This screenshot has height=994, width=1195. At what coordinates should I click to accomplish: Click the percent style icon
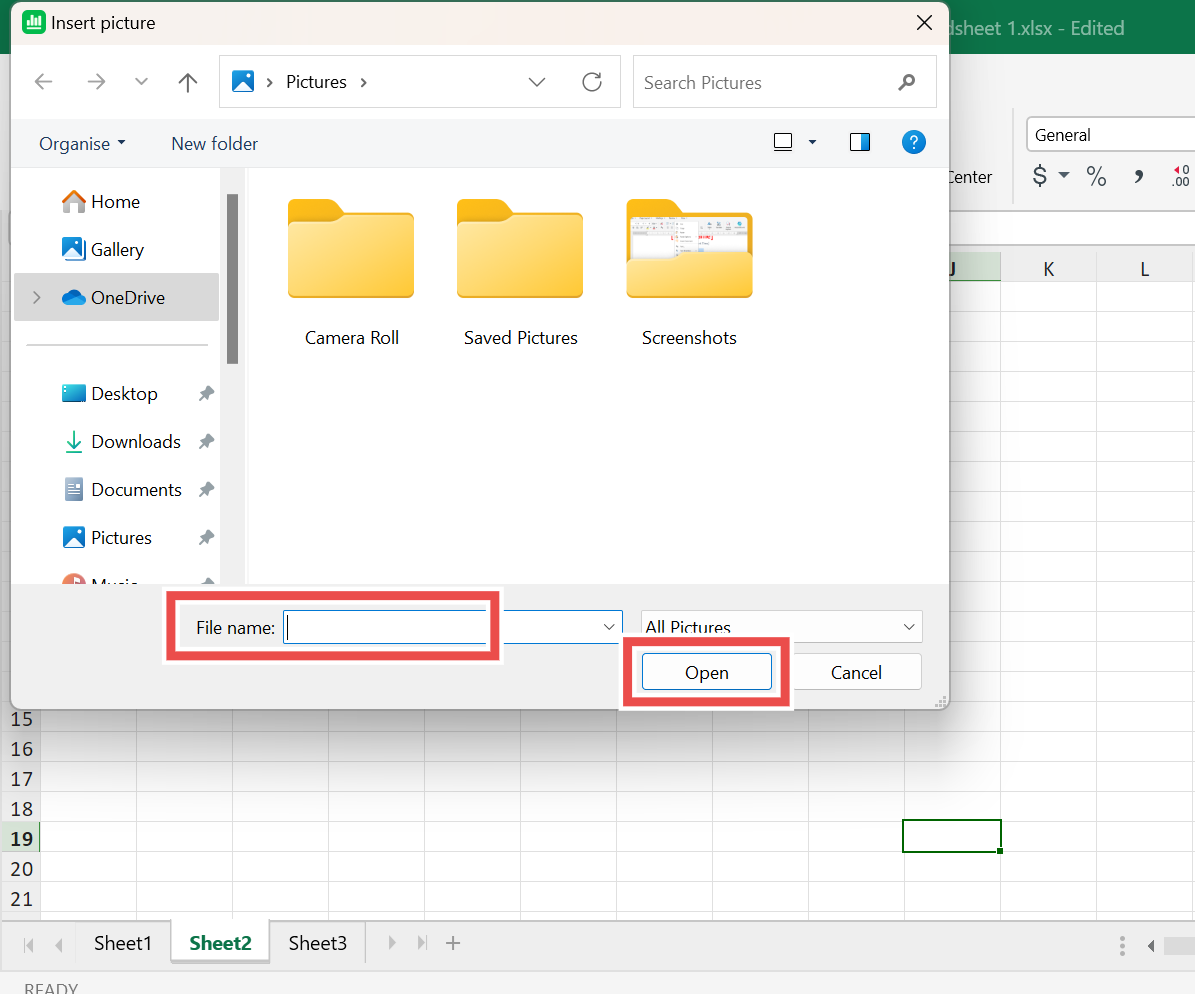(1096, 177)
